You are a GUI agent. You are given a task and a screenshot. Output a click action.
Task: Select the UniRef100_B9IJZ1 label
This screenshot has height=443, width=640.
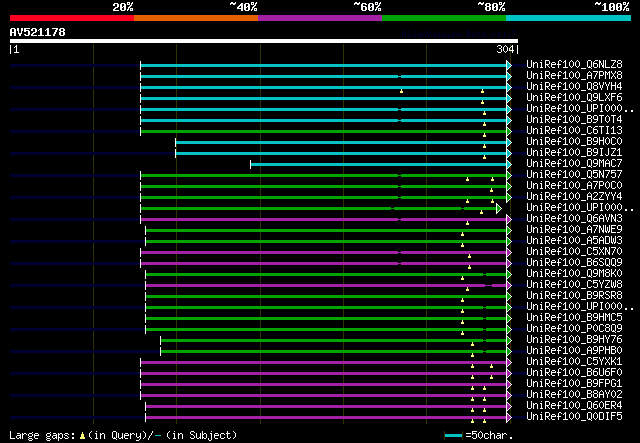tap(574, 153)
